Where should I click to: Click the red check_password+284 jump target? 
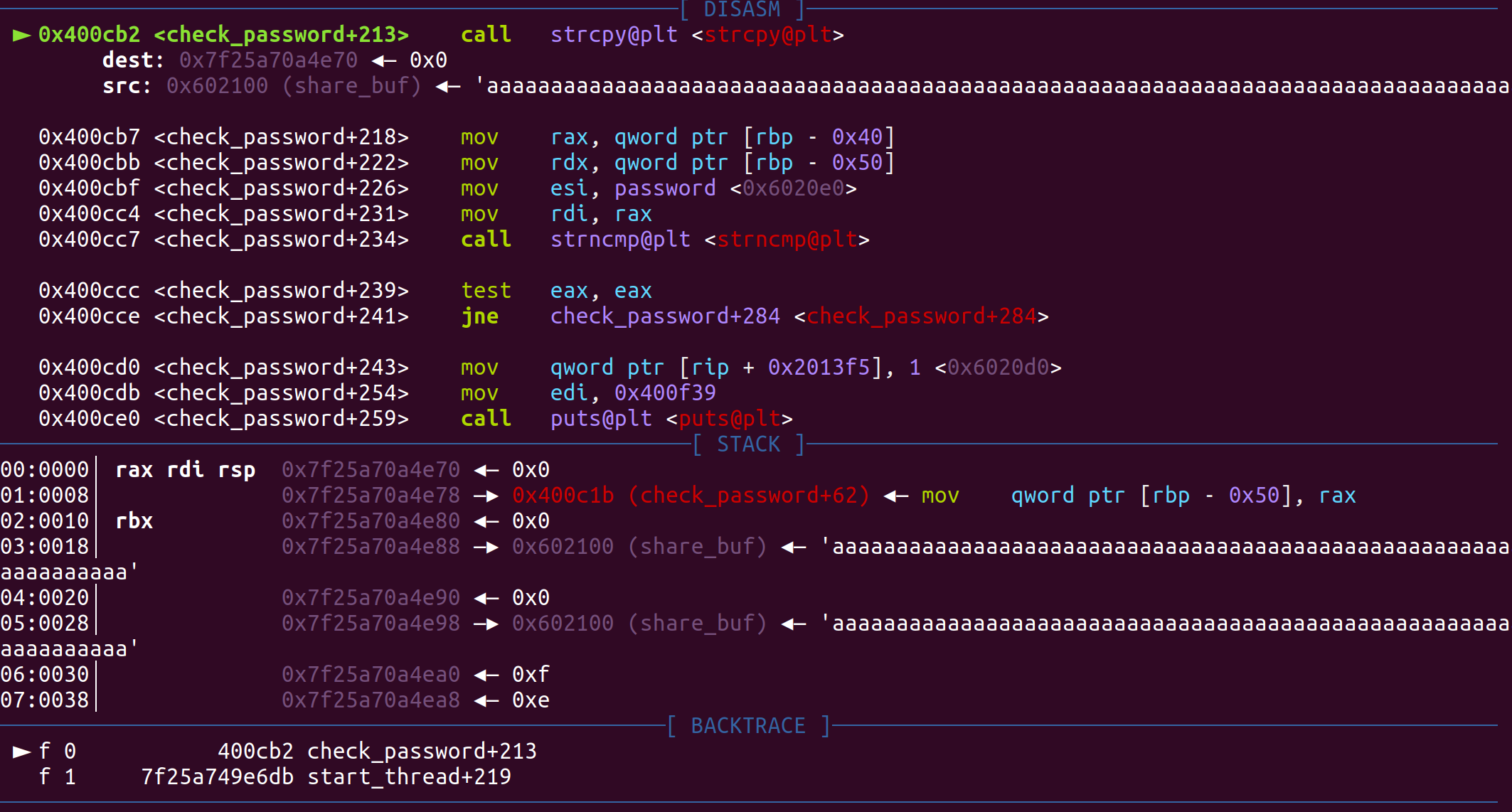[x=921, y=316]
